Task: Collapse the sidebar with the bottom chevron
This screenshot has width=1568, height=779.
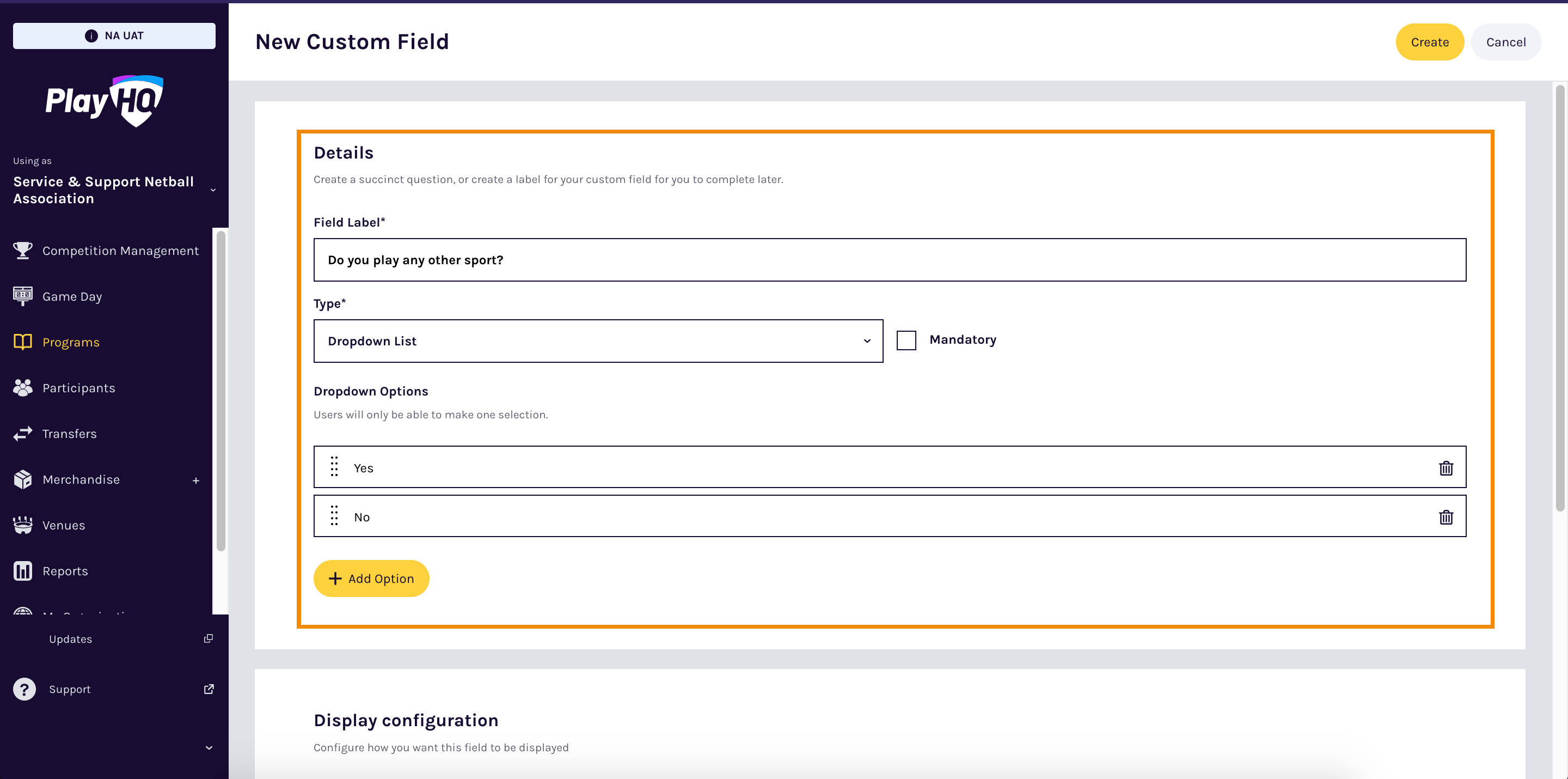Action: click(208, 747)
